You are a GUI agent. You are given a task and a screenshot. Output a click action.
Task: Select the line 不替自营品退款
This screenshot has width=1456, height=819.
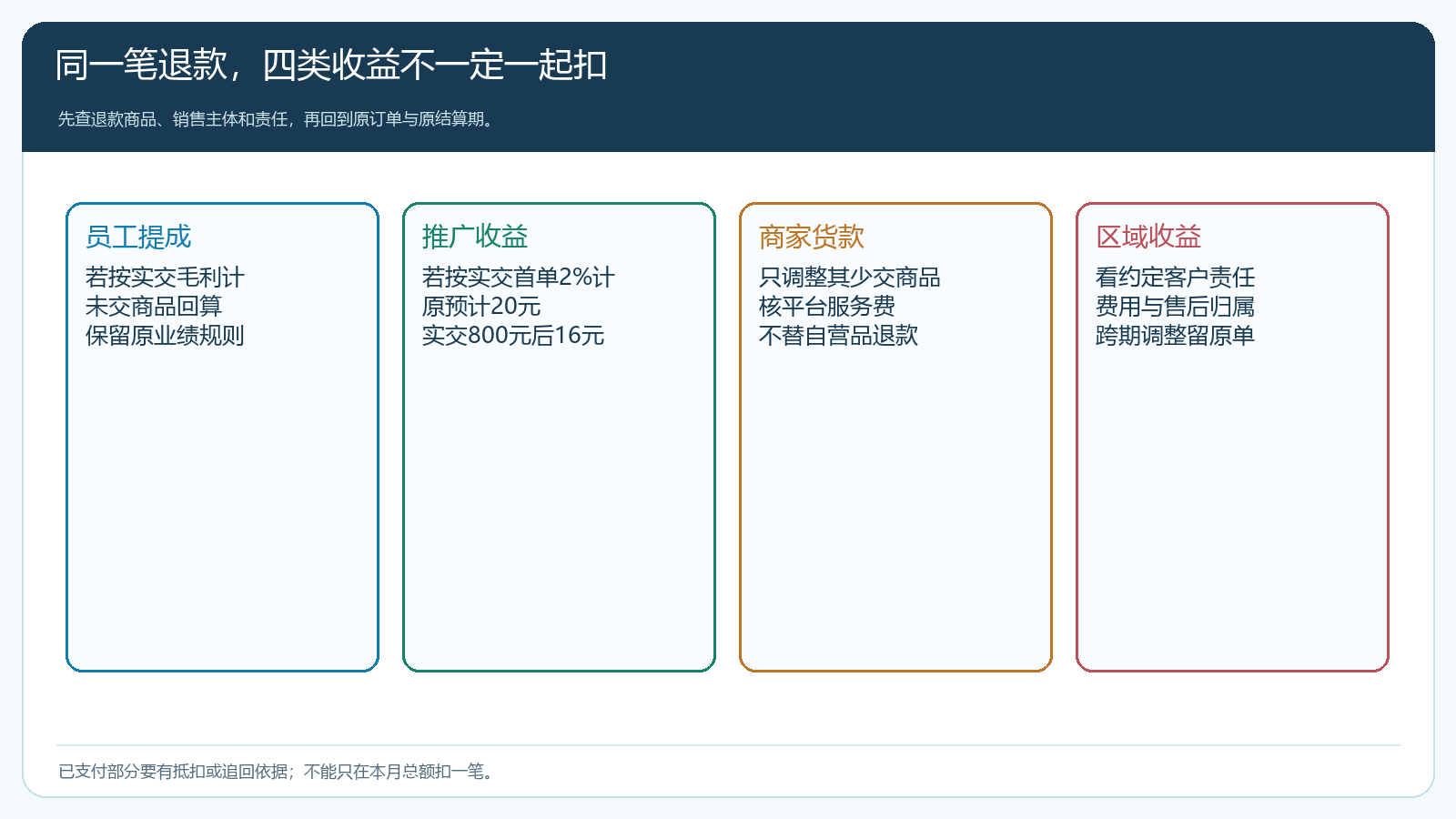(838, 335)
